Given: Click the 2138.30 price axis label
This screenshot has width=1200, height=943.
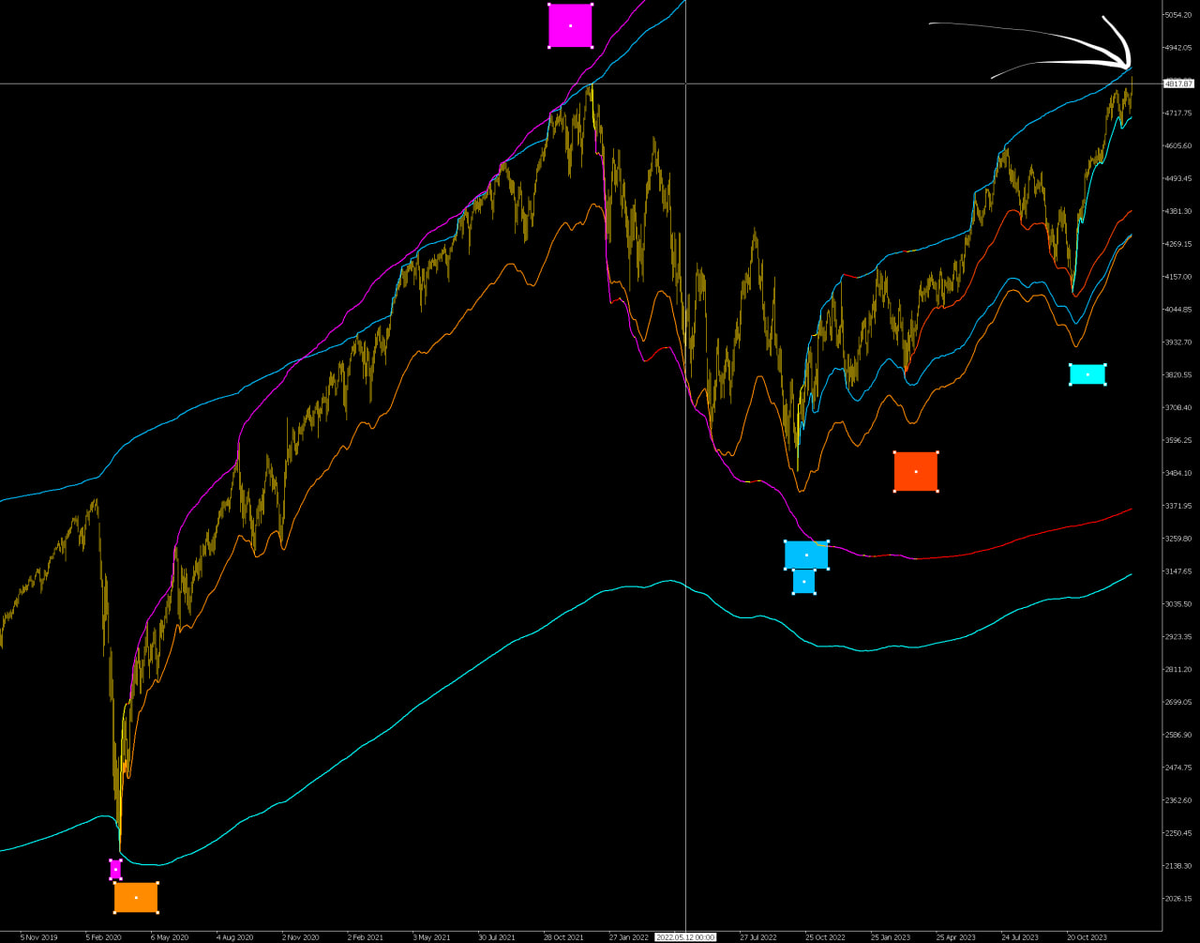Looking at the screenshot, I should point(1180,866).
